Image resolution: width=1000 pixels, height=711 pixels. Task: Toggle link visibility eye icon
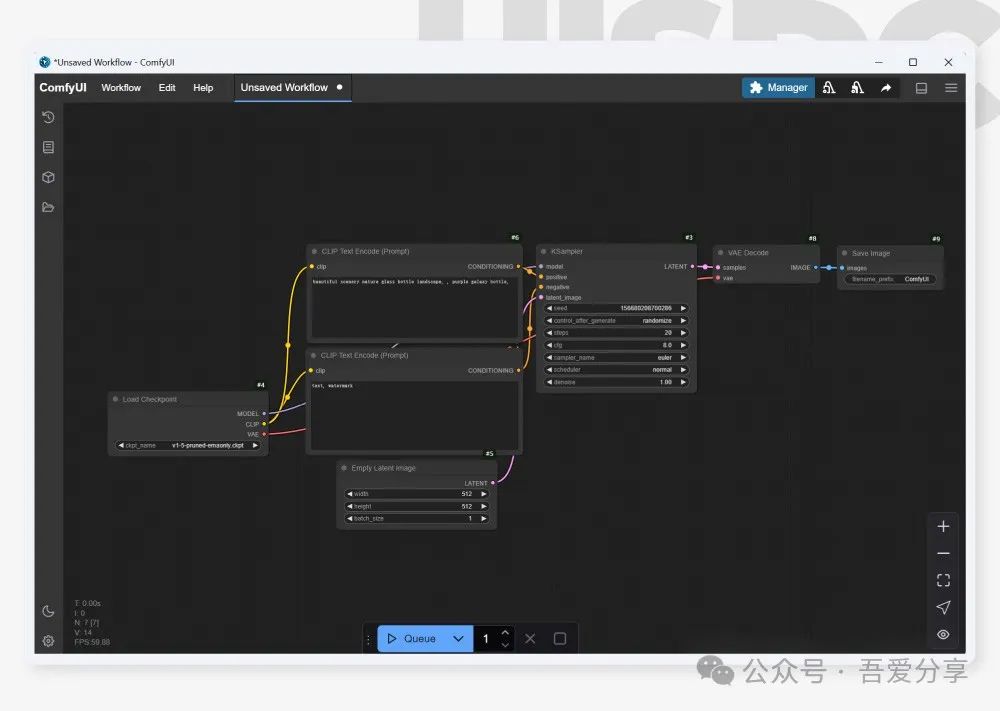click(943, 634)
